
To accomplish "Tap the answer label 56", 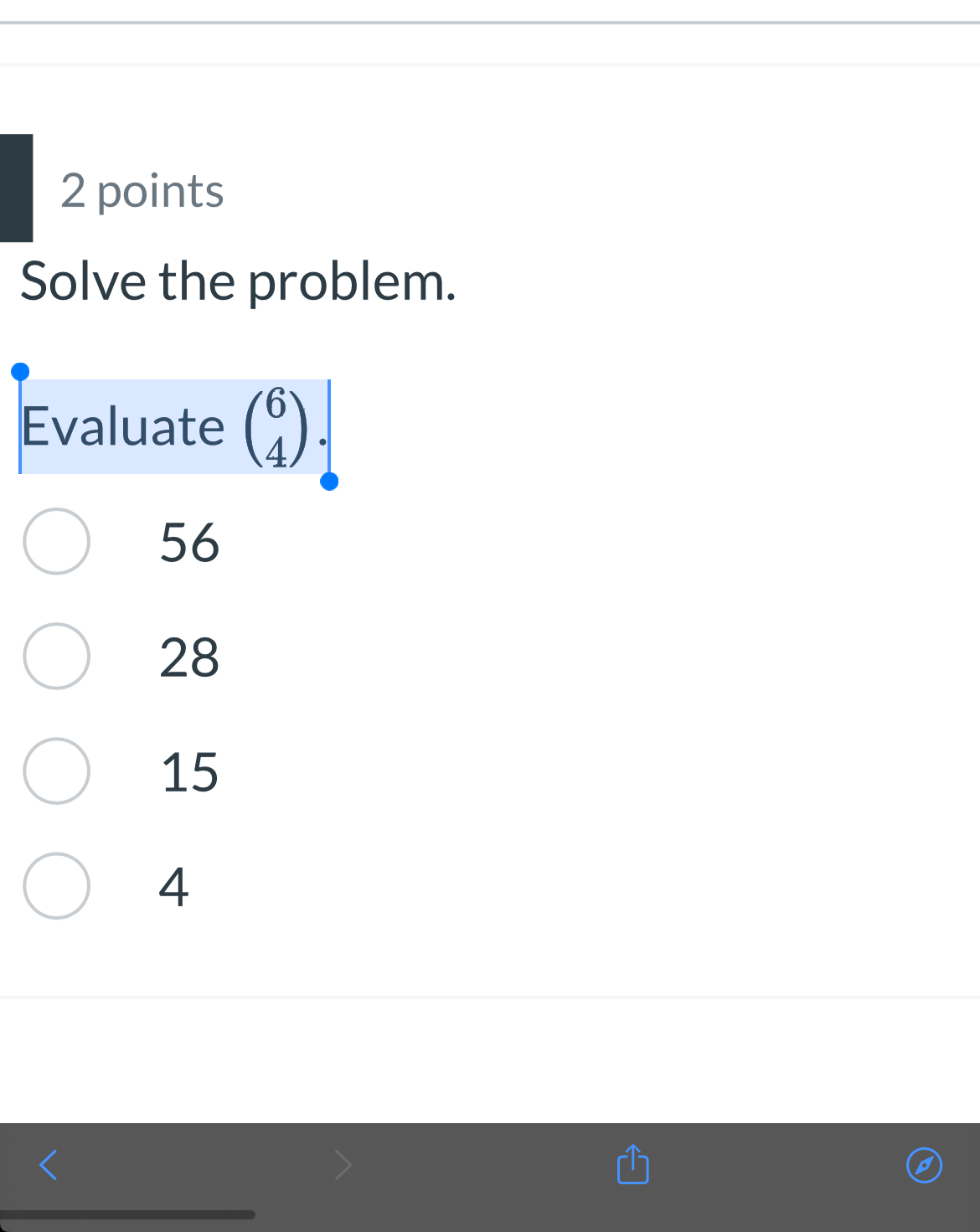I will (x=188, y=544).
